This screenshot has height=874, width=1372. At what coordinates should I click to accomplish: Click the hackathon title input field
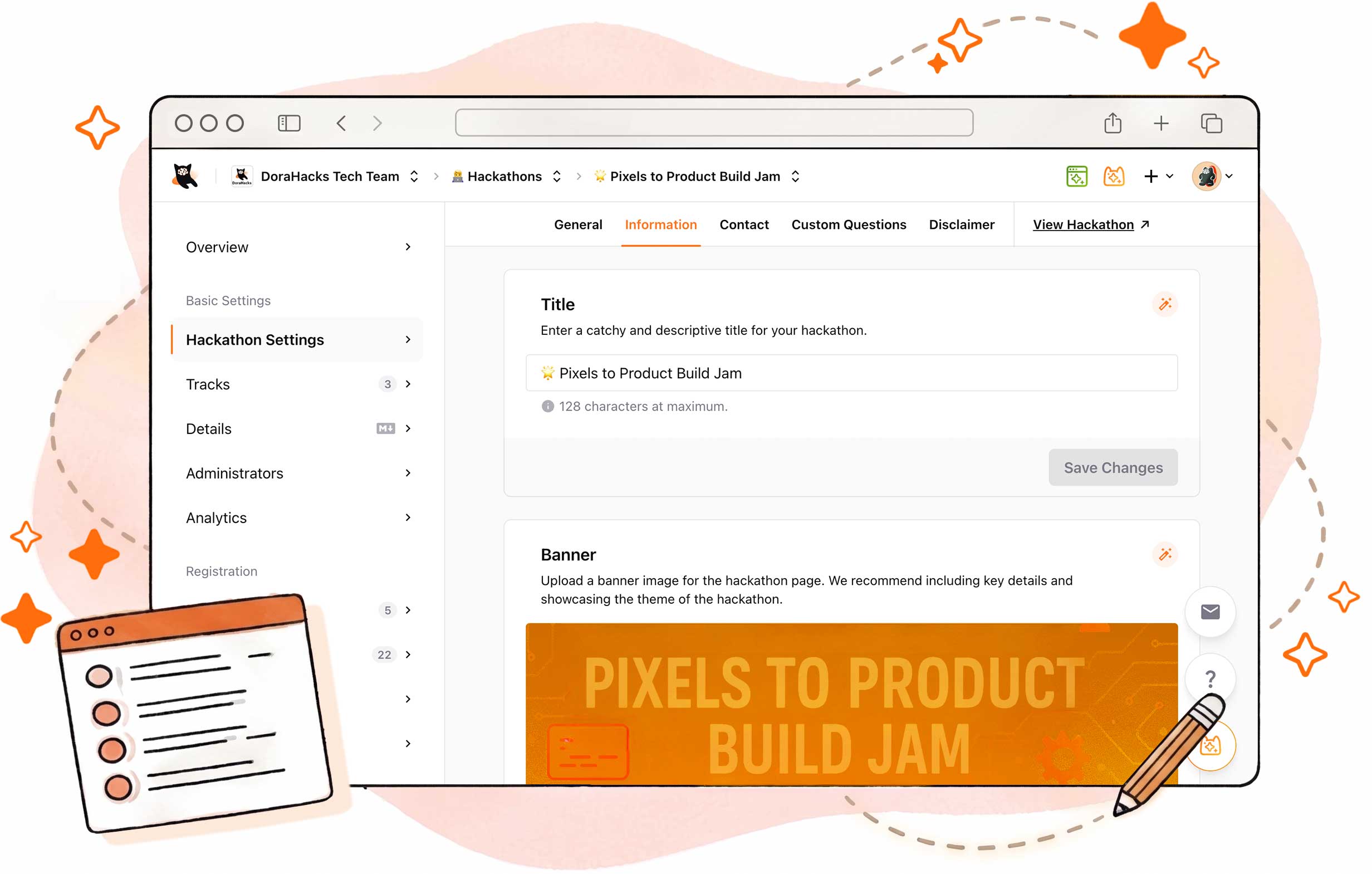coord(852,373)
